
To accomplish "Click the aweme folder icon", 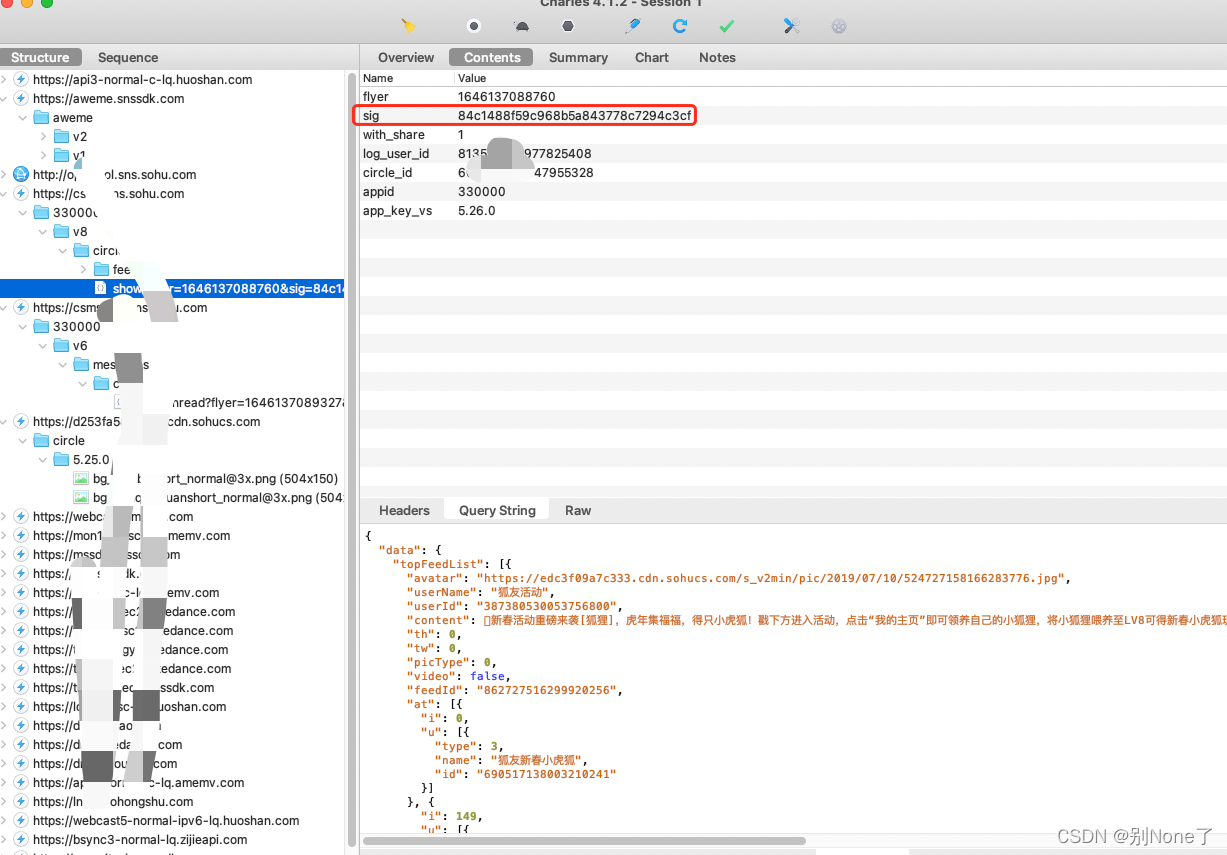I will click(42, 117).
